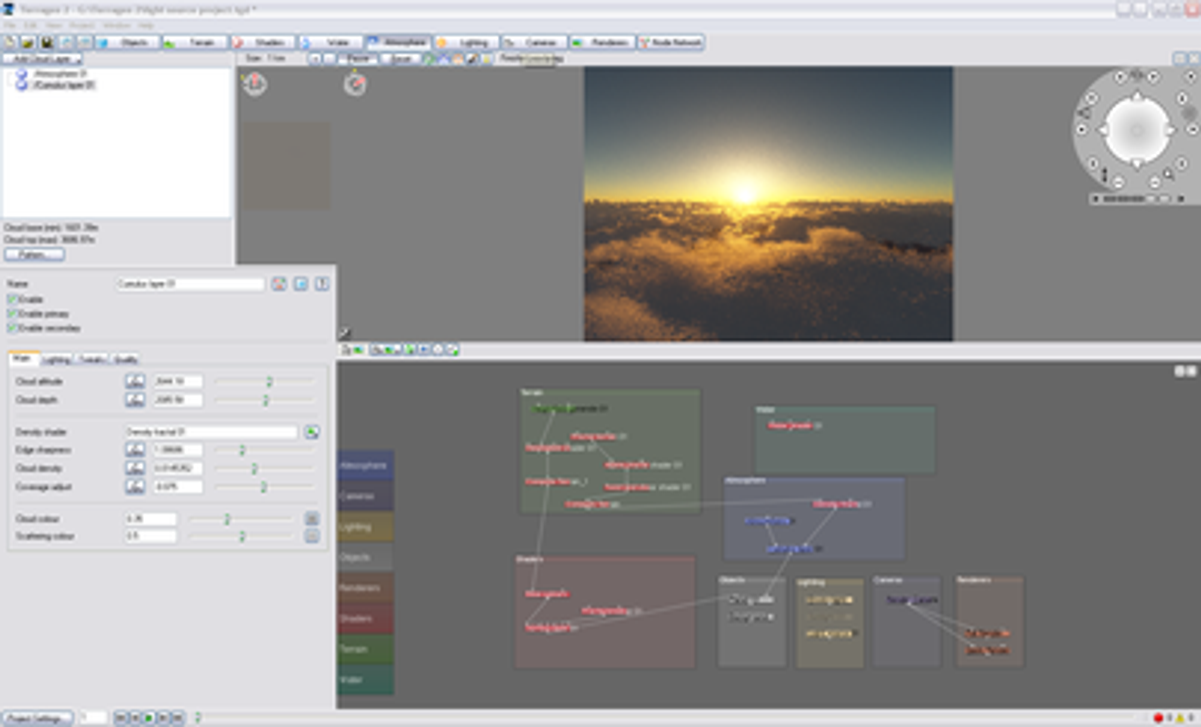
Task: Open the Renderers layout in the toolbar
Action: 603,43
